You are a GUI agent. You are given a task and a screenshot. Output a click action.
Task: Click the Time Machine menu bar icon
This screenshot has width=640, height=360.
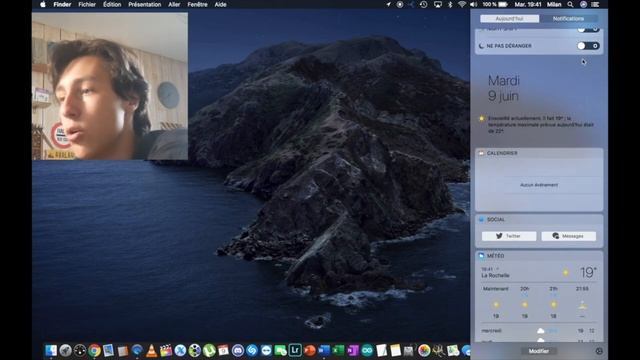(x=424, y=4)
